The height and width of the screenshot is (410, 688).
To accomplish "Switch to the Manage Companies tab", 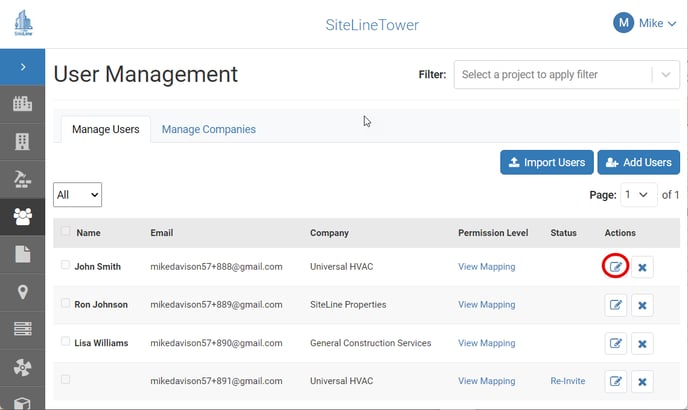I will pyautogui.click(x=209, y=129).
